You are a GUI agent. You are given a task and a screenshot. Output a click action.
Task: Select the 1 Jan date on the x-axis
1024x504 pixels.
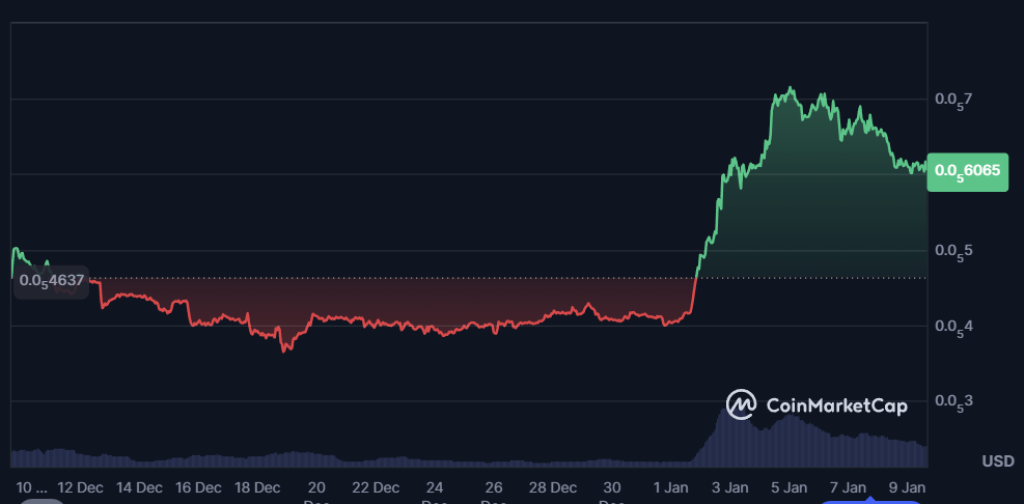tap(671, 487)
